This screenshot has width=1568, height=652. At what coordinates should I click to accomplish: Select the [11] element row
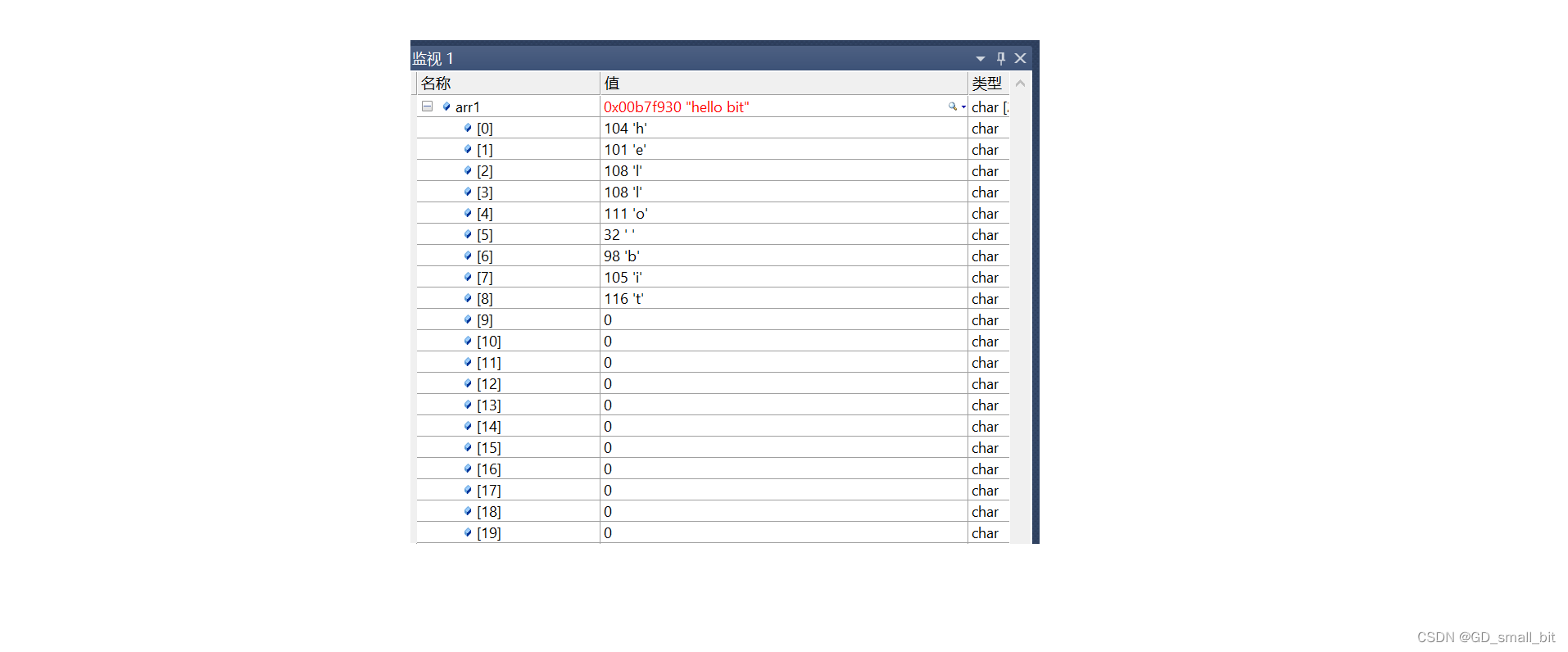(x=713, y=362)
